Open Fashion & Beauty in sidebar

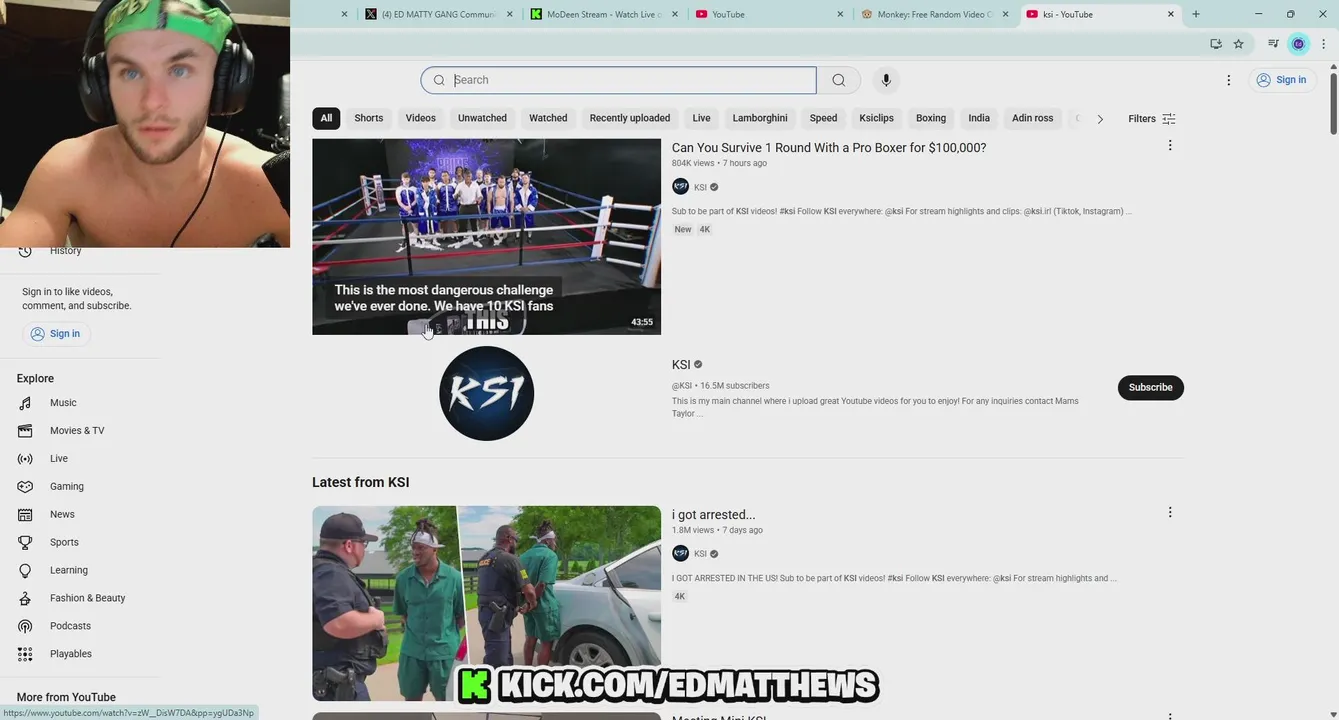click(x=87, y=599)
